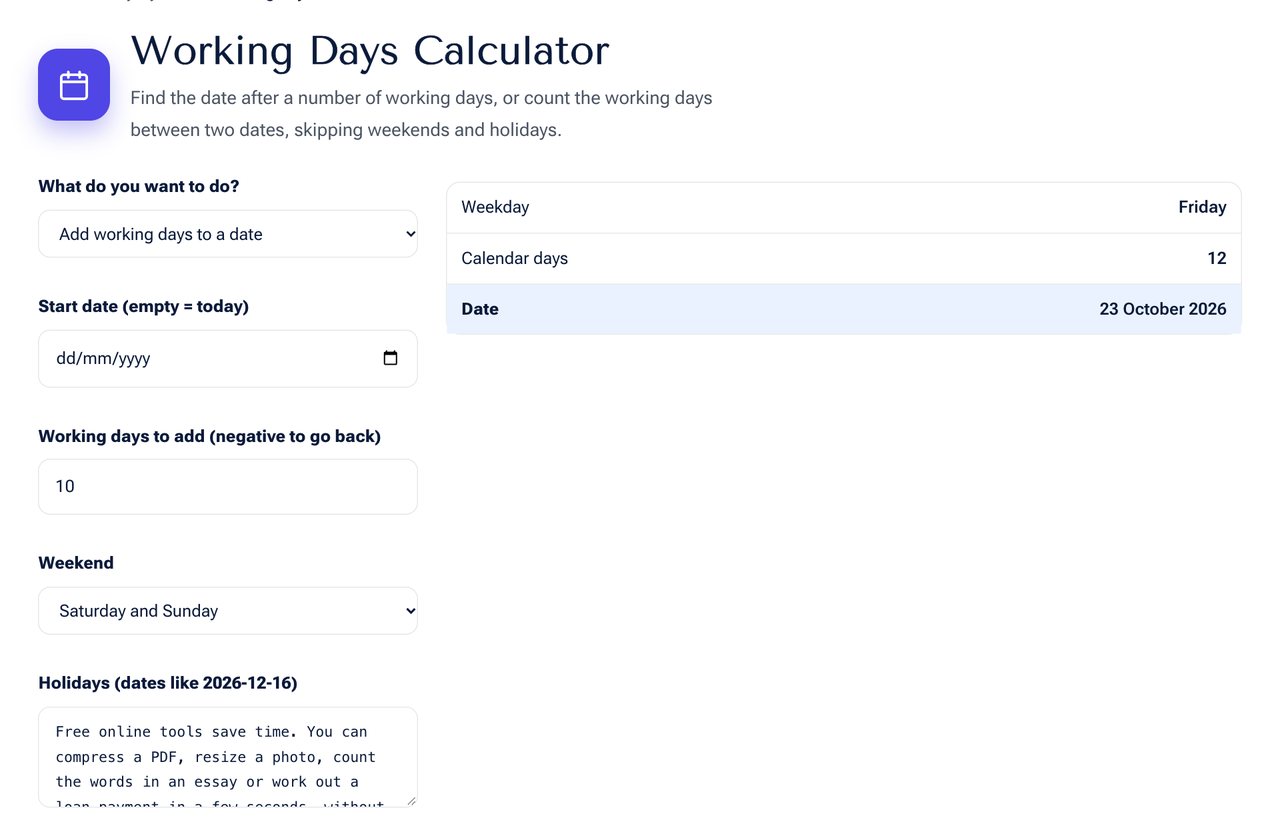Click the calendar days value '12'
Image resolution: width=1280 pixels, height=820 pixels.
1217,258
